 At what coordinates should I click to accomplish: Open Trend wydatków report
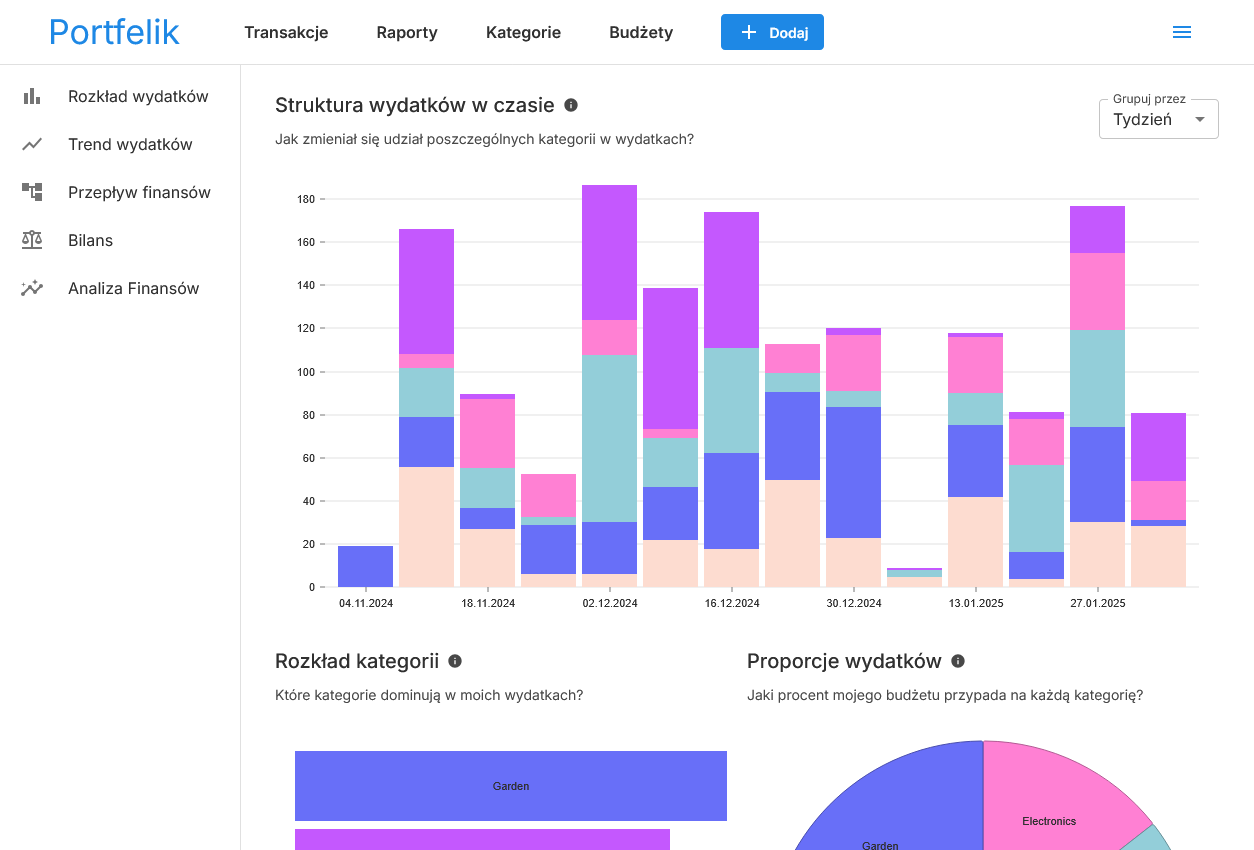pyautogui.click(x=130, y=144)
